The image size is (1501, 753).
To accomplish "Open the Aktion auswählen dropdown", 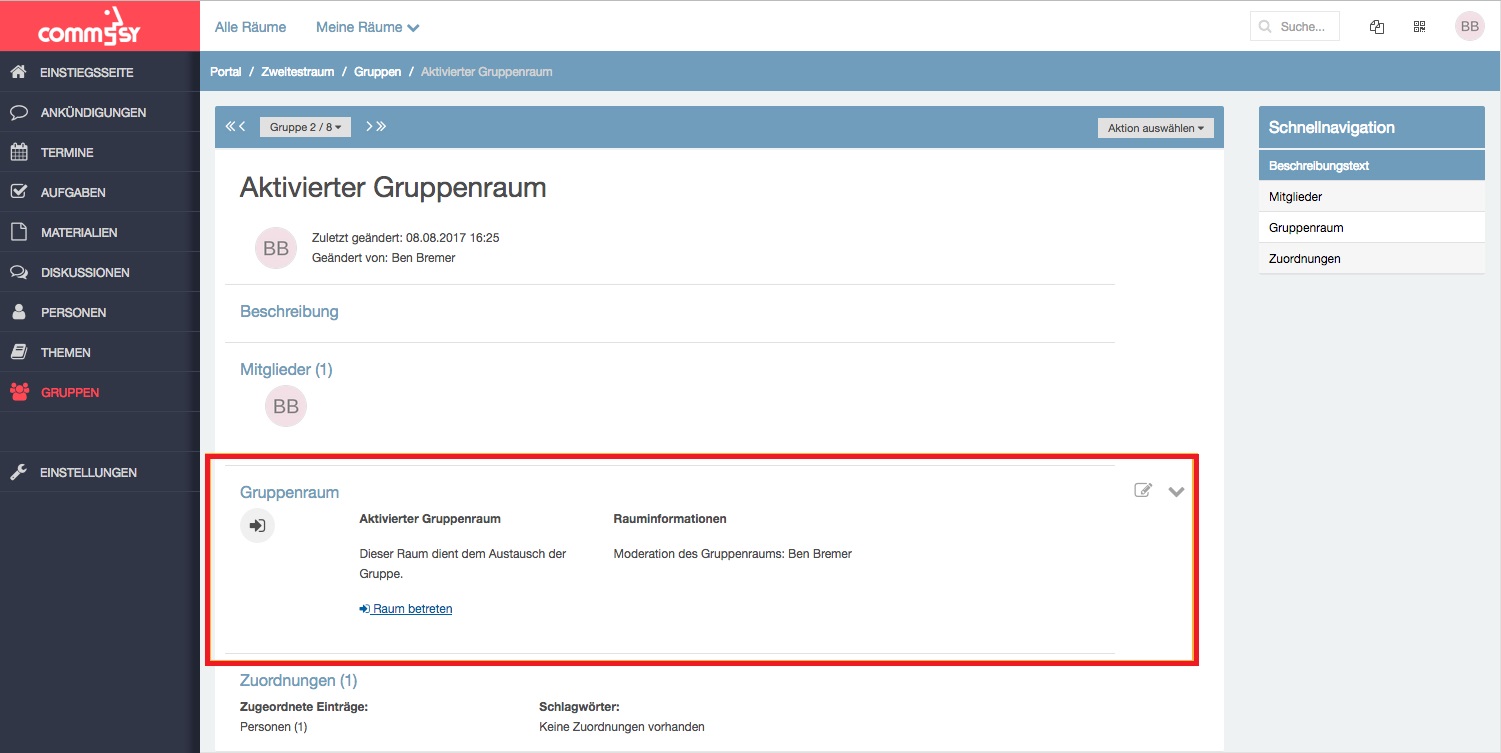I will pos(1155,128).
